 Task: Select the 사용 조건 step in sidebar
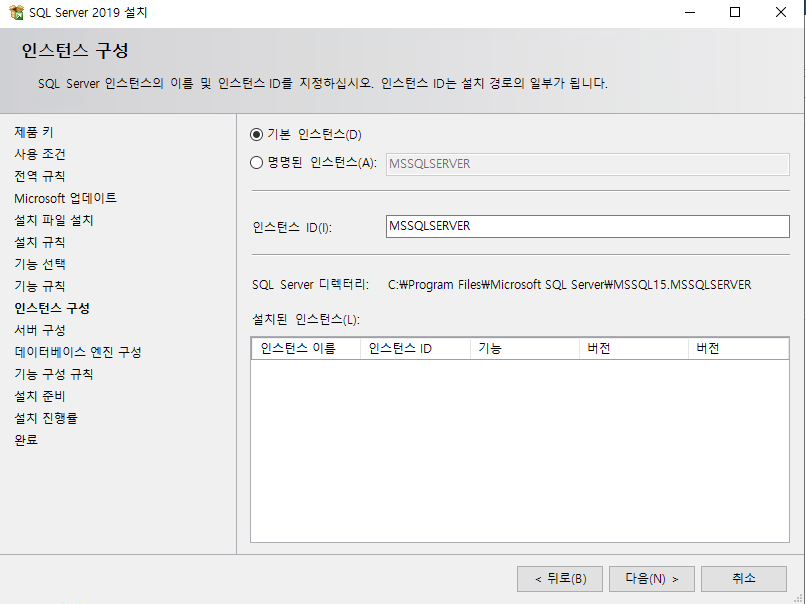[40, 154]
